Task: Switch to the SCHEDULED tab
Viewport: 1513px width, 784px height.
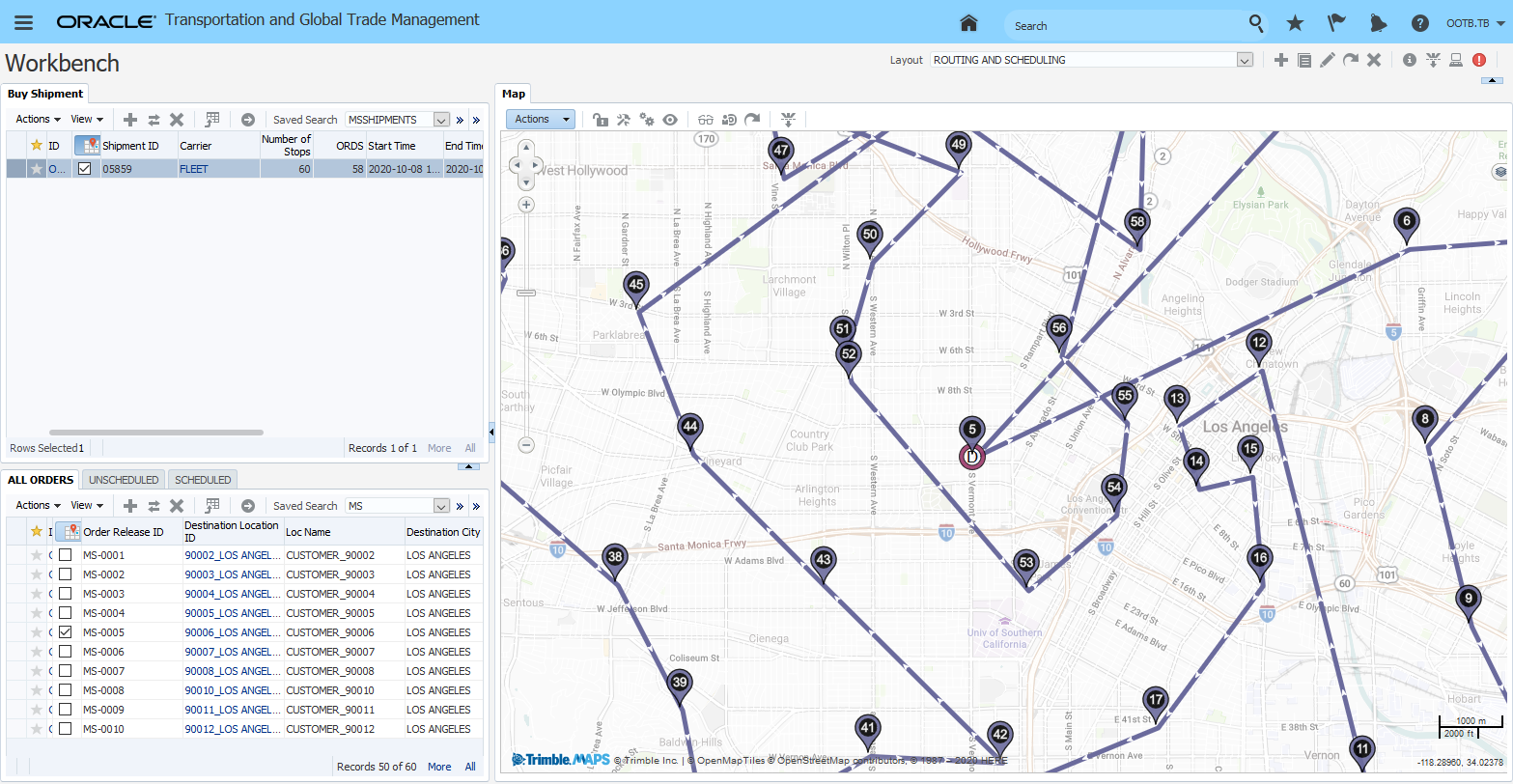Action: (203, 480)
